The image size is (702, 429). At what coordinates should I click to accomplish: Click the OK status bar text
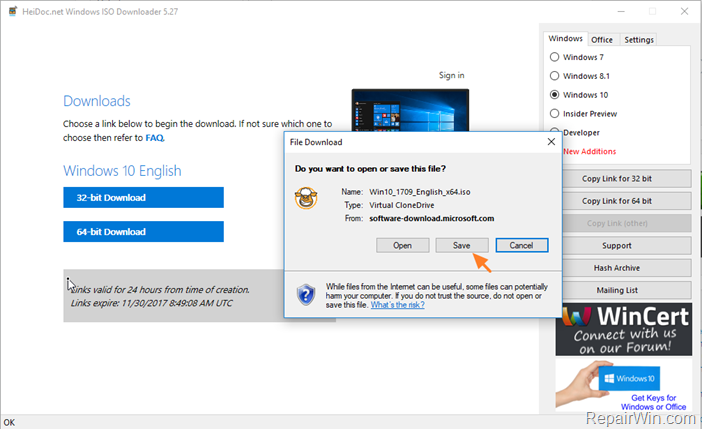(x=9, y=422)
